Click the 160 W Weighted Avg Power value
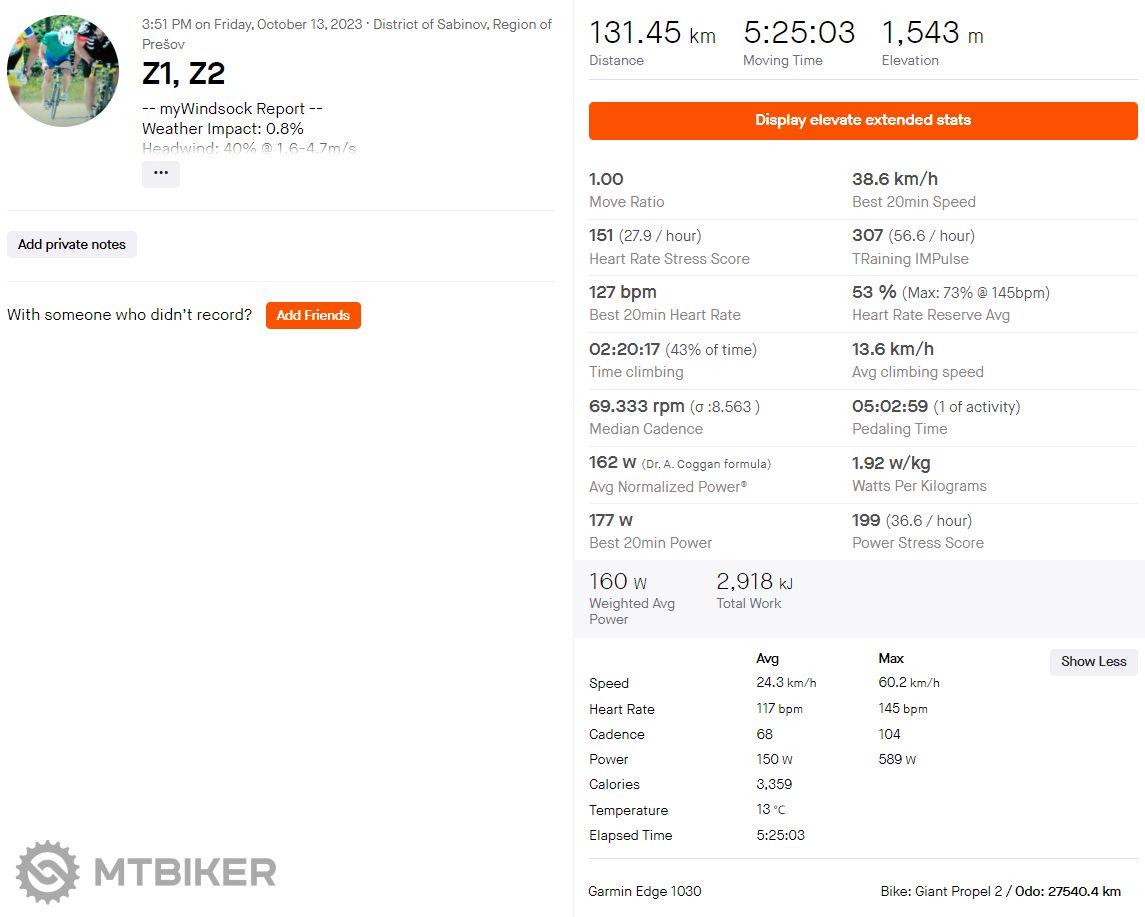 coord(618,581)
